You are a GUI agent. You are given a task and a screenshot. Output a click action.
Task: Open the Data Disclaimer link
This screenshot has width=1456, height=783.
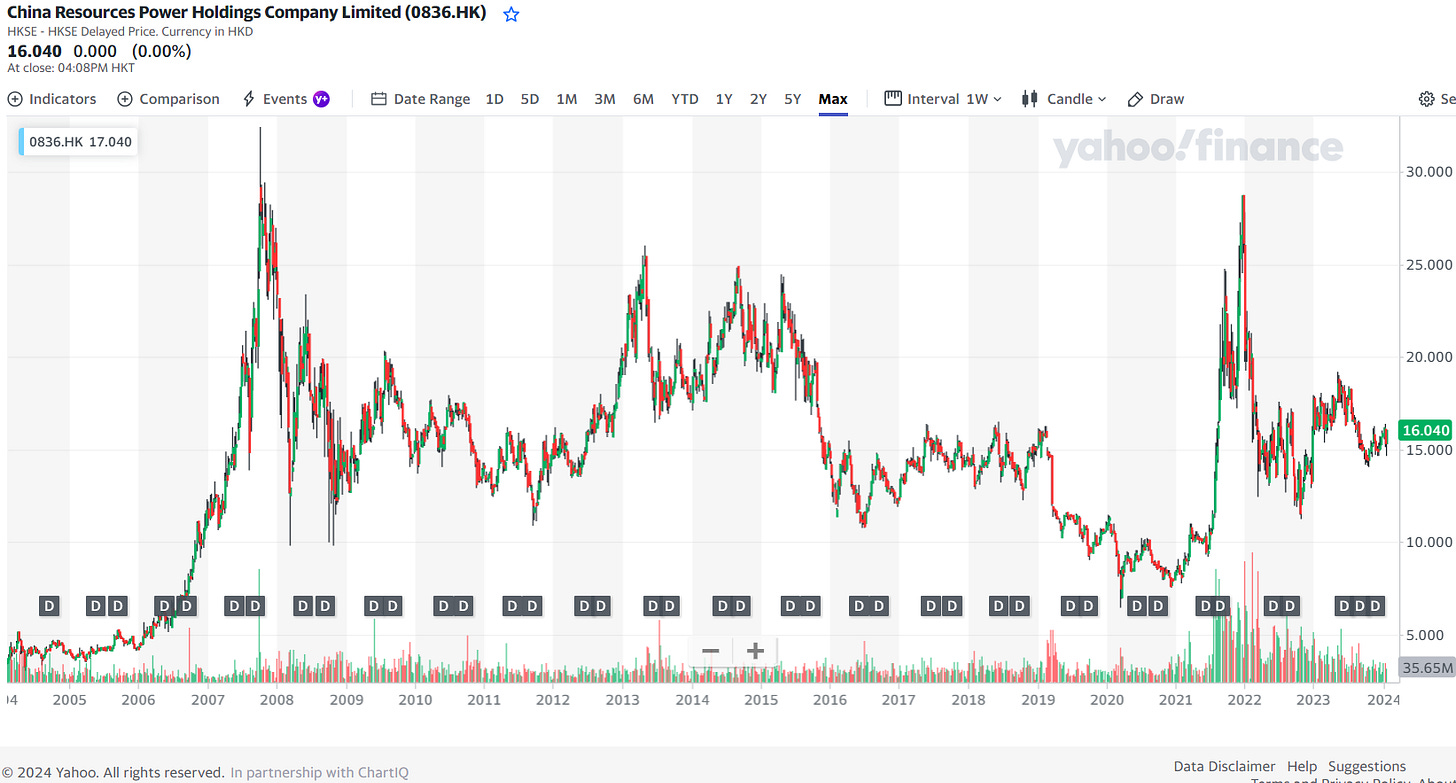pos(1224,766)
